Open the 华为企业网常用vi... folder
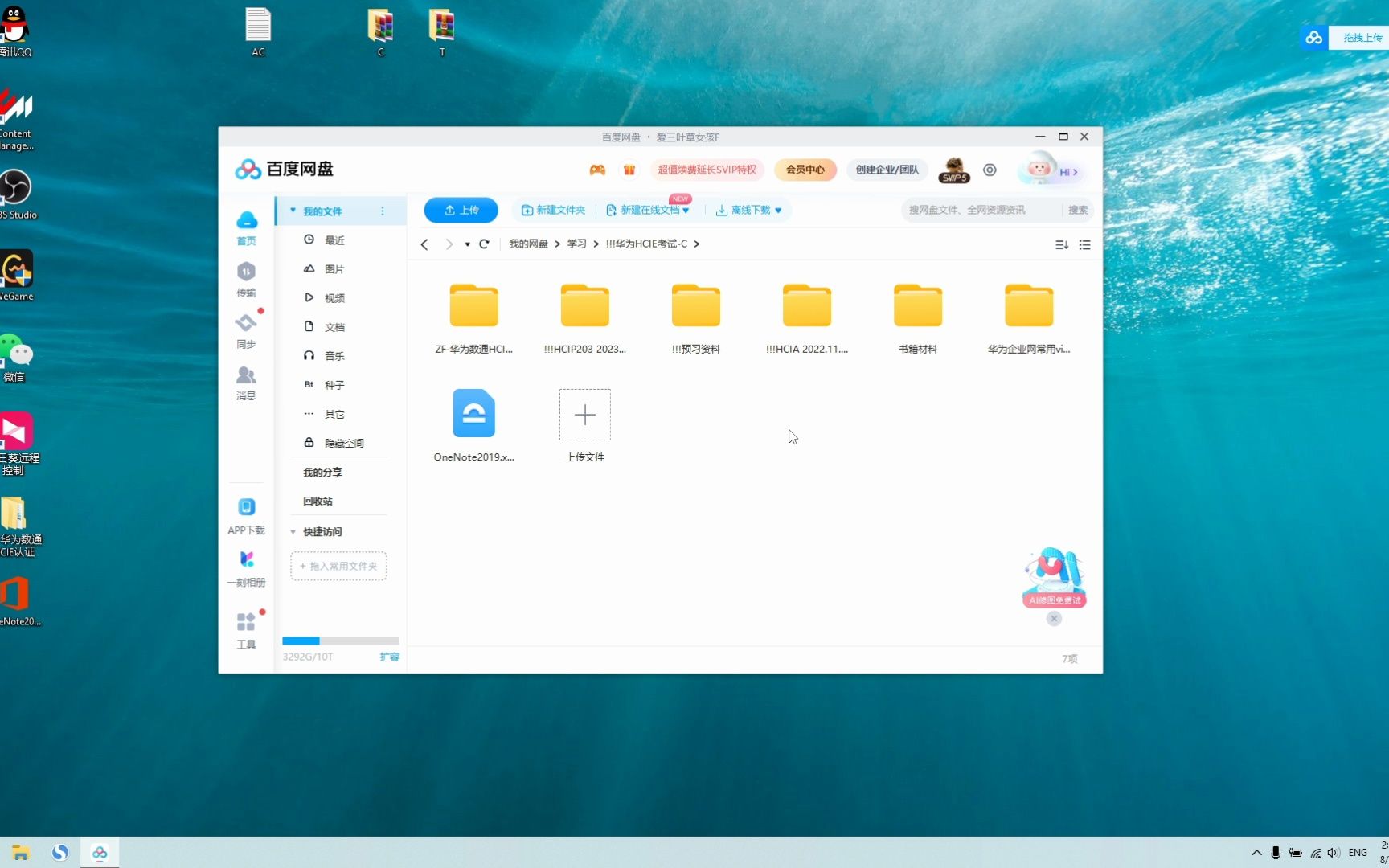 (1029, 318)
